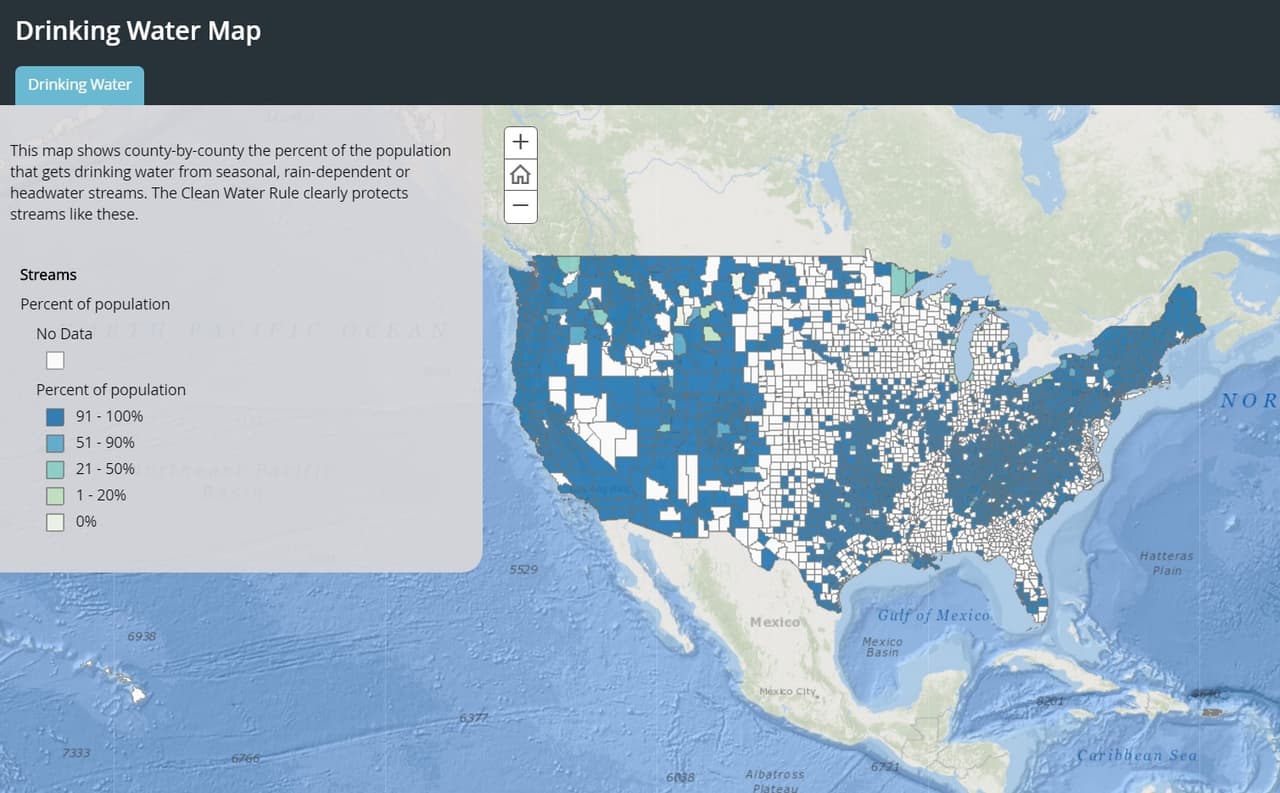
Task: Reset map to home extent
Action: (x=520, y=174)
